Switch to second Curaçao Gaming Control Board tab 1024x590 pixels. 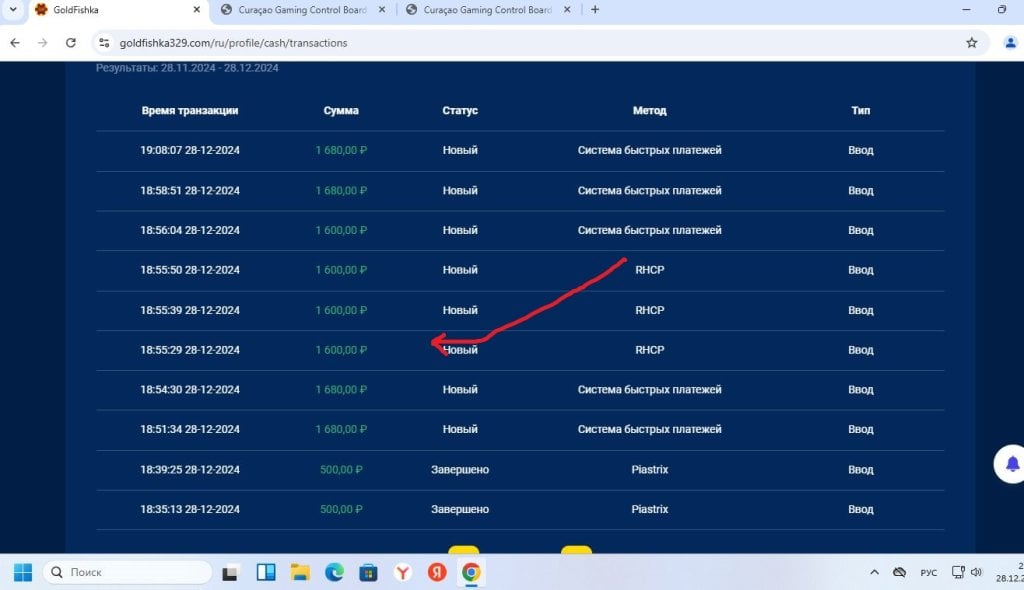click(x=487, y=10)
